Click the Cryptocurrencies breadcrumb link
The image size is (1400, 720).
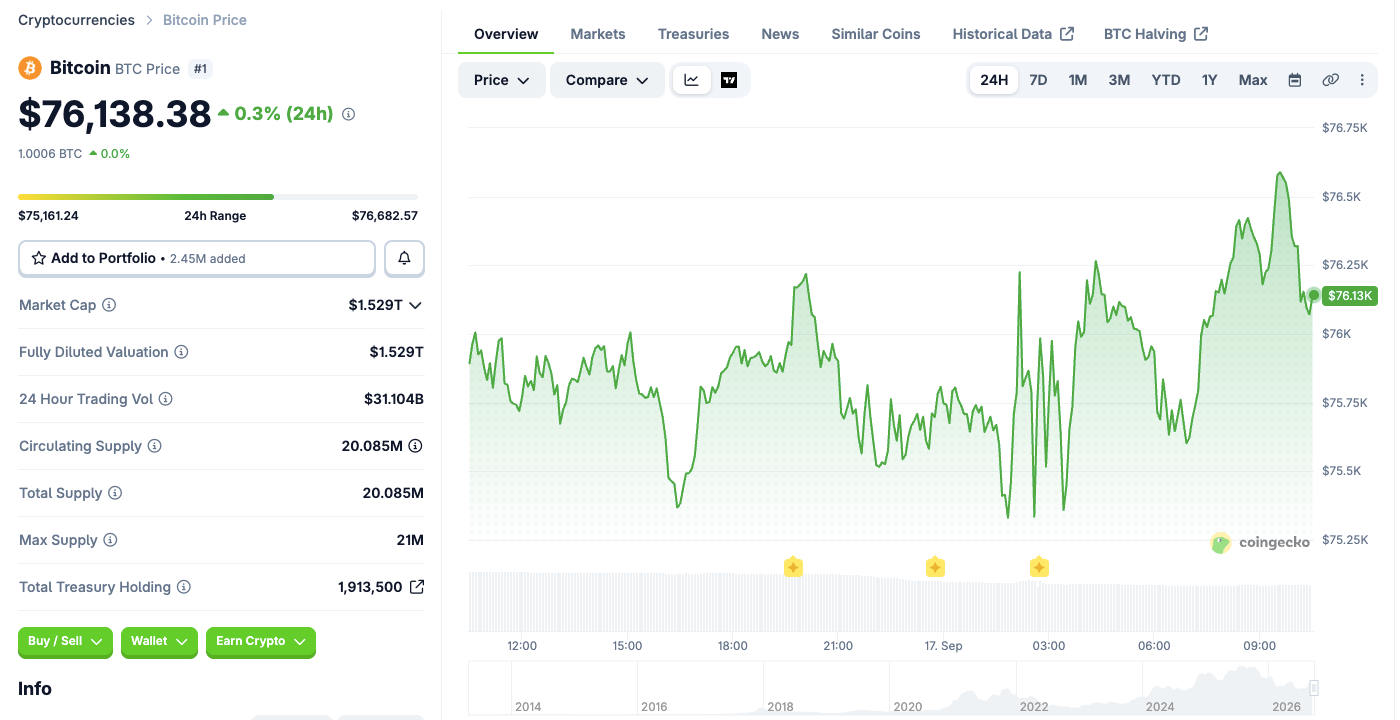pyautogui.click(x=77, y=20)
